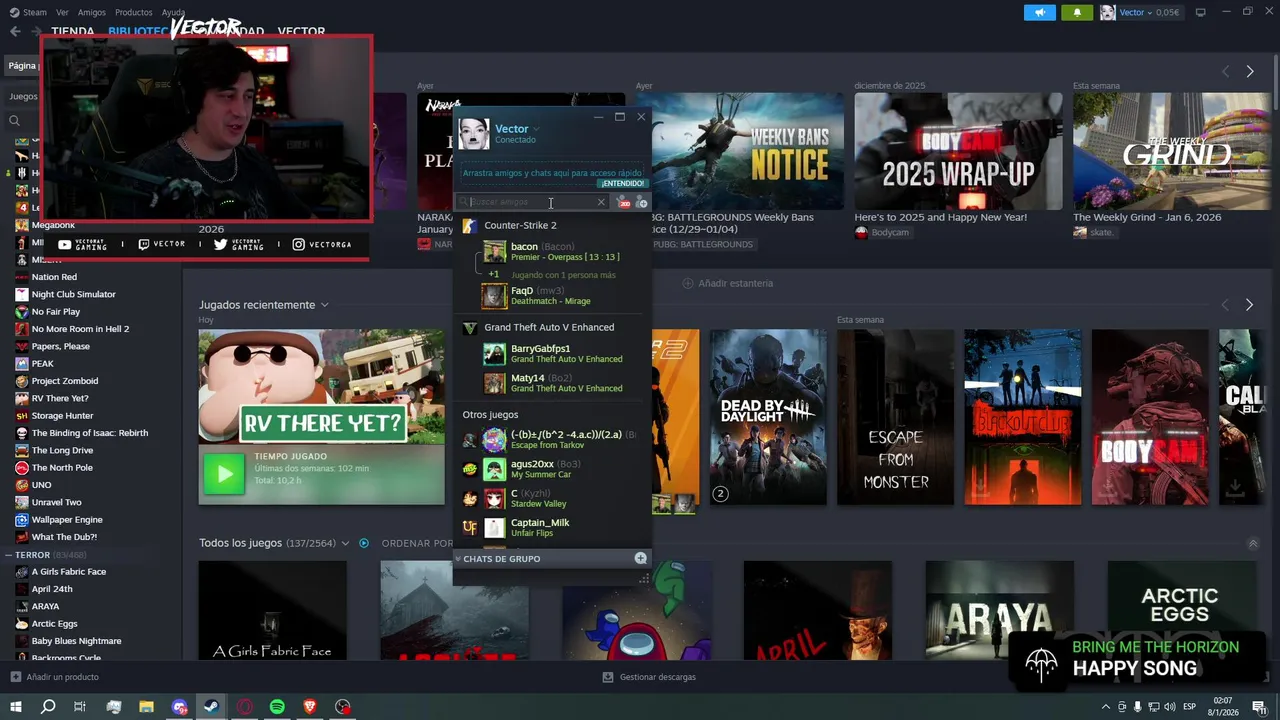The image size is (1280, 720).
Task: Go to next page of recently played shelf
Action: point(1249,304)
